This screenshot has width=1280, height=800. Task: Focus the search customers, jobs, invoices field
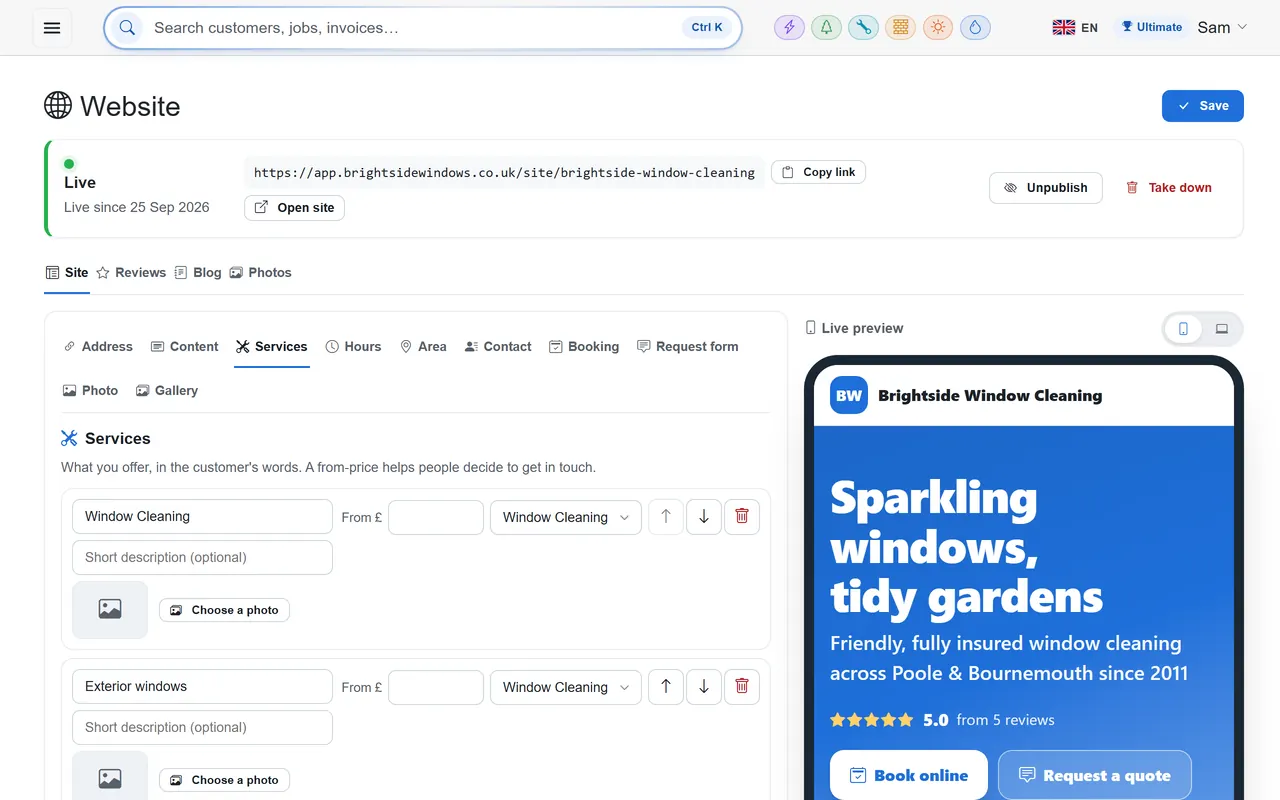(x=423, y=28)
